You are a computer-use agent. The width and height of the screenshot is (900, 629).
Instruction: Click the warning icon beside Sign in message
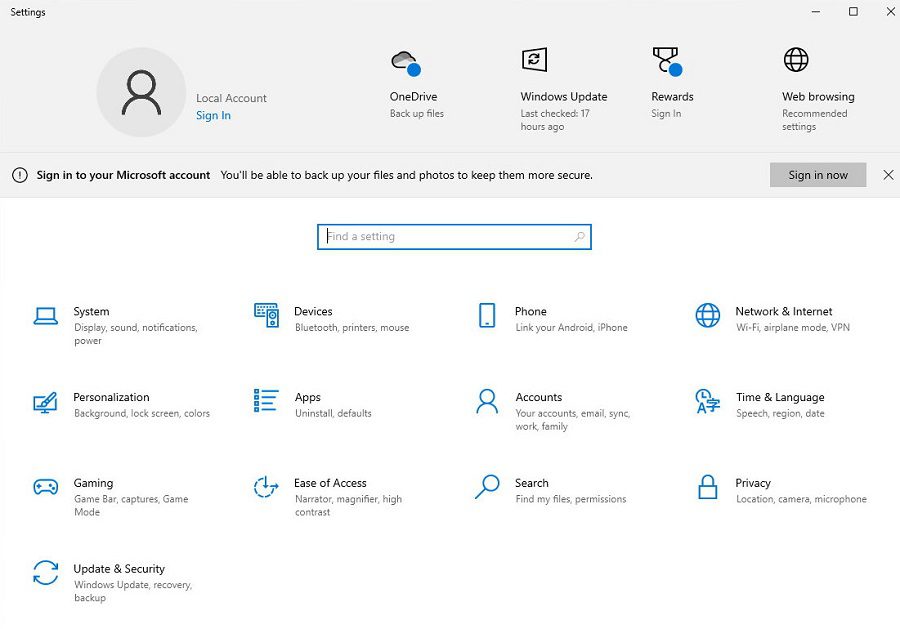click(x=20, y=175)
